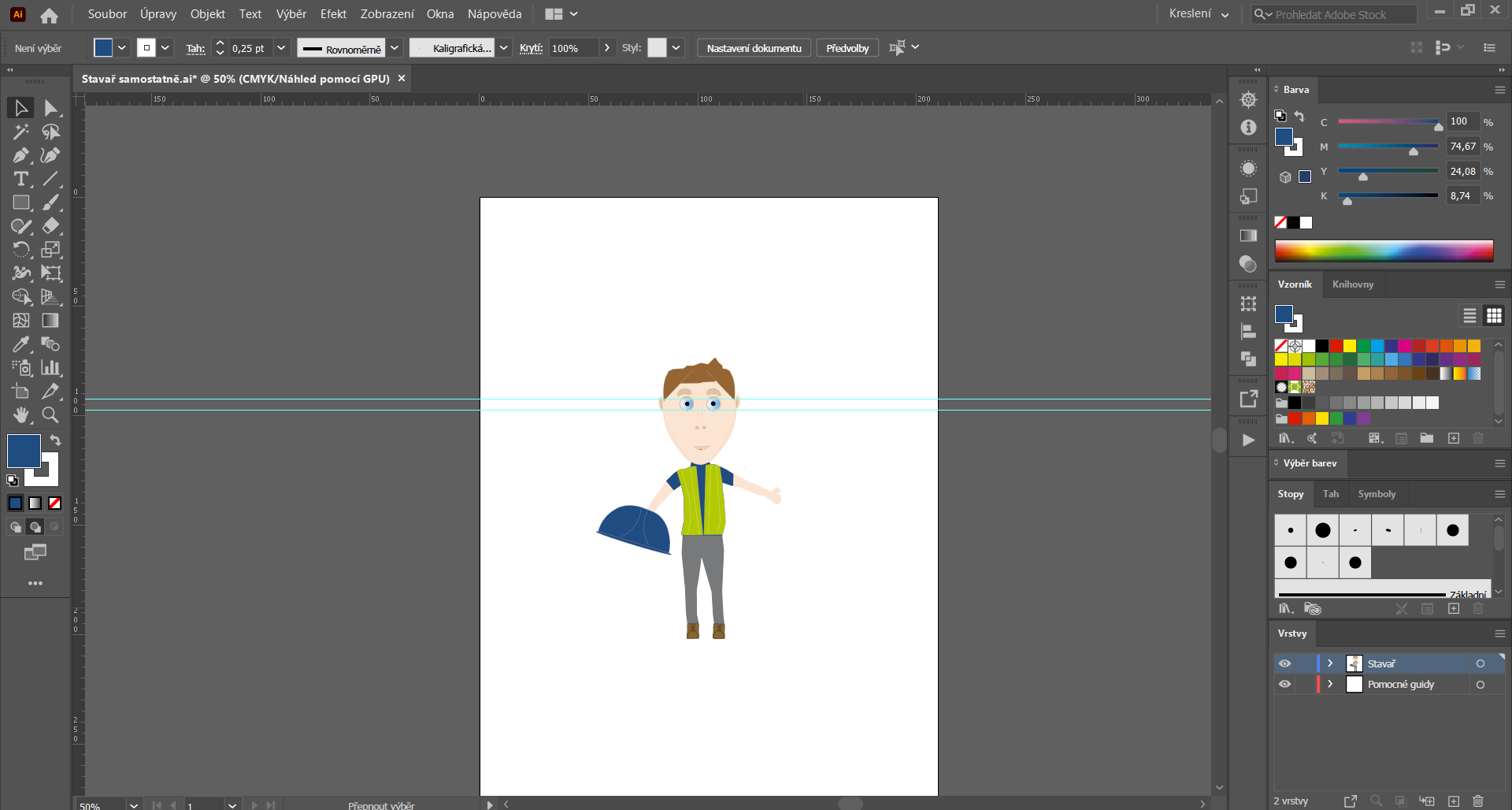The width and height of the screenshot is (1512, 810).
Task: Open the Okna menu
Action: click(x=440, y=14)
